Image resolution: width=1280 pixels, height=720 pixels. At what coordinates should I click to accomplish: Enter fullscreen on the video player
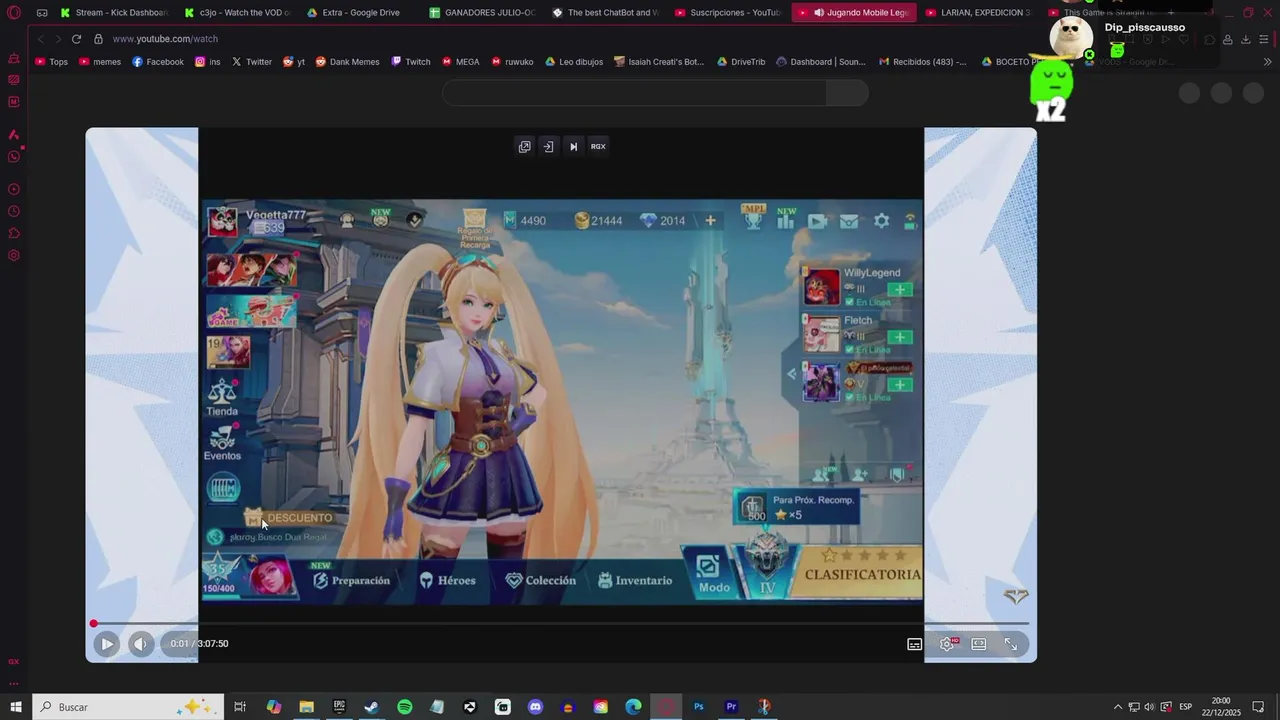(1011, 644)
